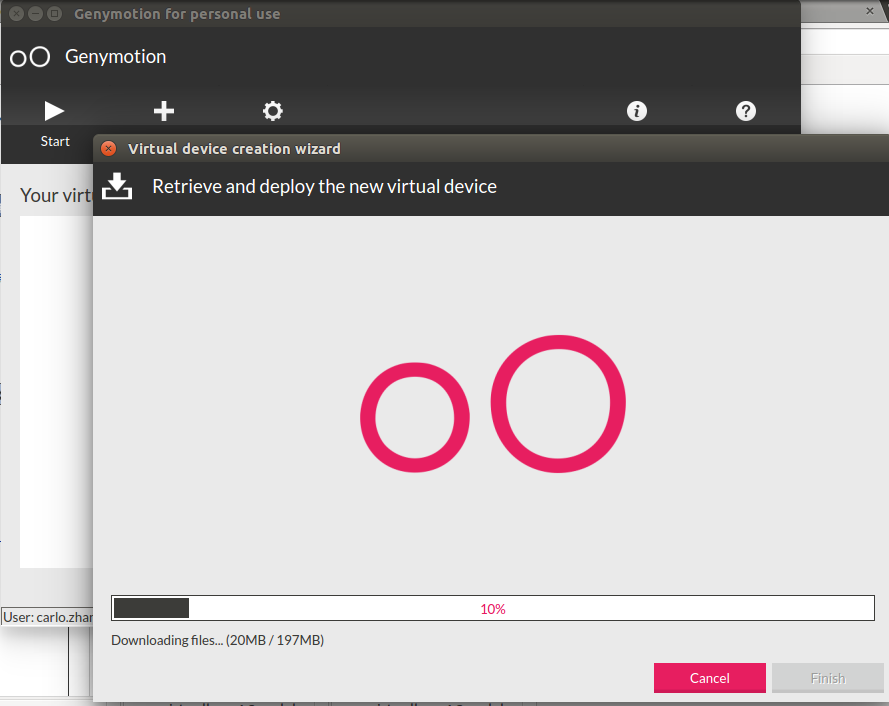Close the background window with top-right X
This screenshot has width=889, height=706.
click(870, 11)
